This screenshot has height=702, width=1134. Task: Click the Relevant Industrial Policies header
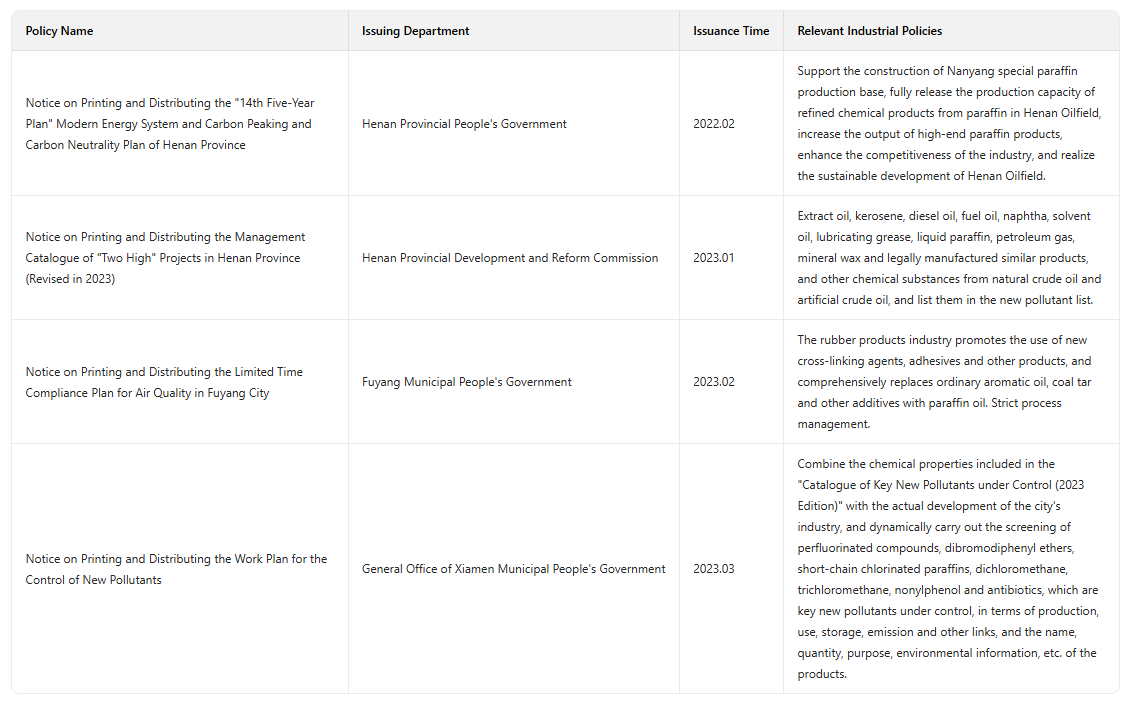(869, 31)
